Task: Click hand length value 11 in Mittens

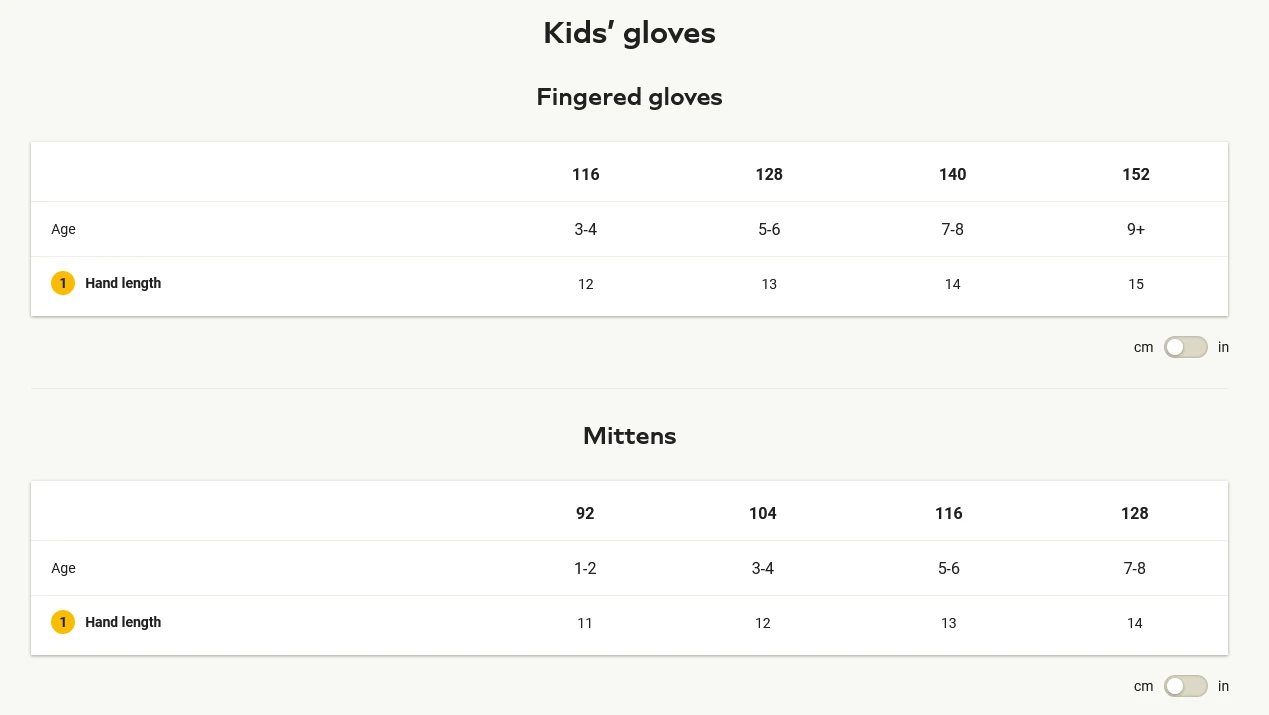Action: click(585, 624)
